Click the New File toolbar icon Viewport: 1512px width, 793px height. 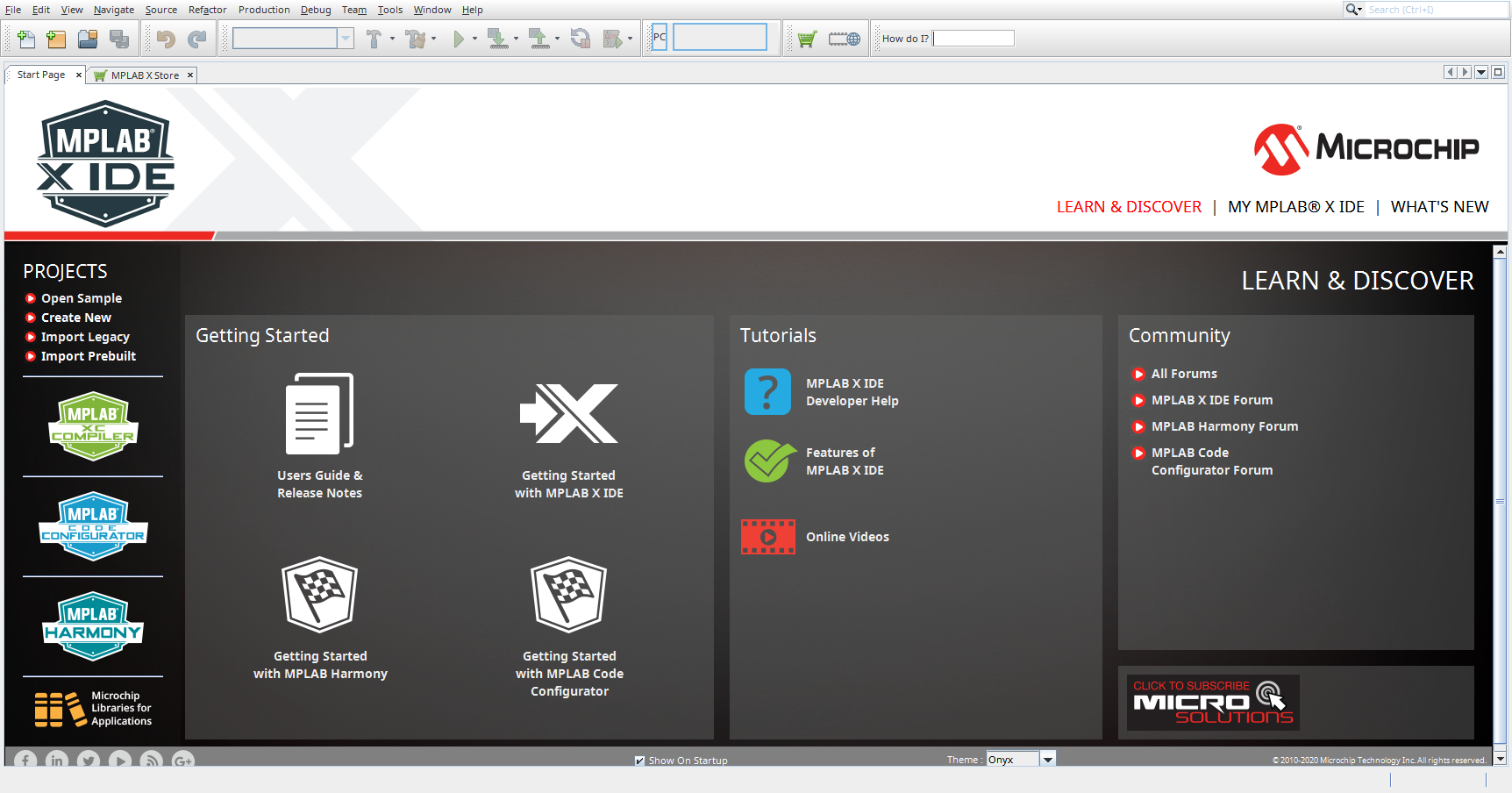point(26,39)
